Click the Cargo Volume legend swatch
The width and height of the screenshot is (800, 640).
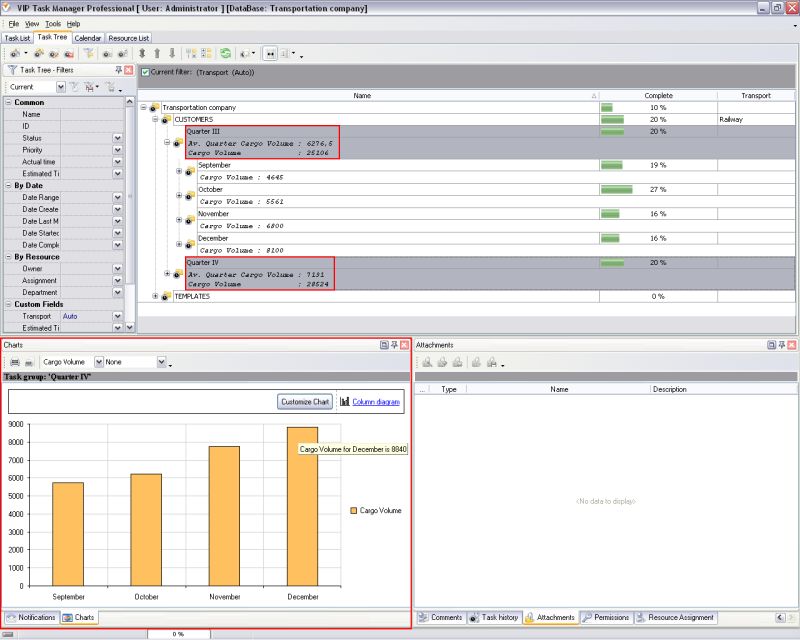(x=353, y=510)
